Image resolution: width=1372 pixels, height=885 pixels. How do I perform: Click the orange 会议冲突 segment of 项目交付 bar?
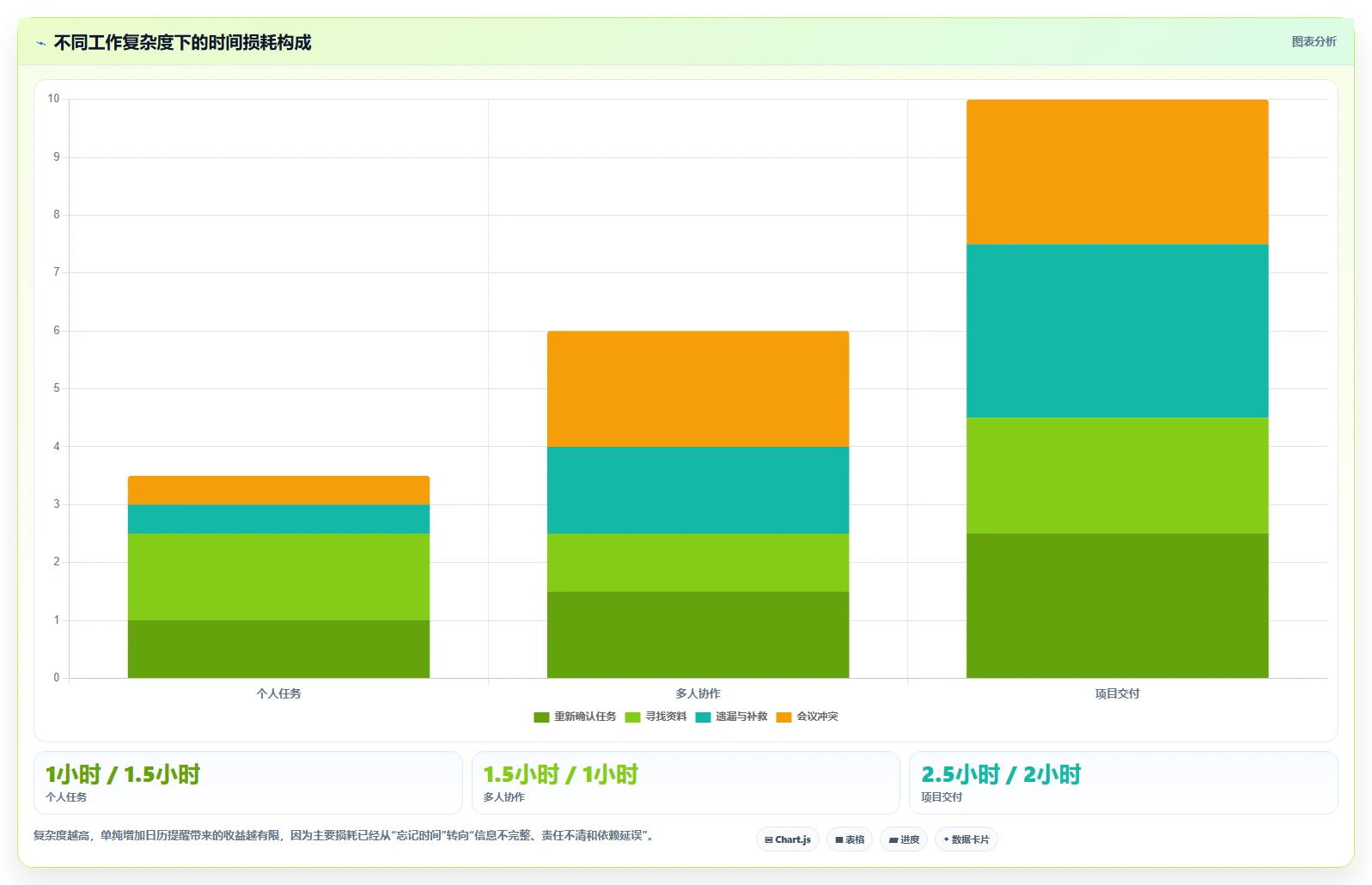click(x=1117, y=172)
